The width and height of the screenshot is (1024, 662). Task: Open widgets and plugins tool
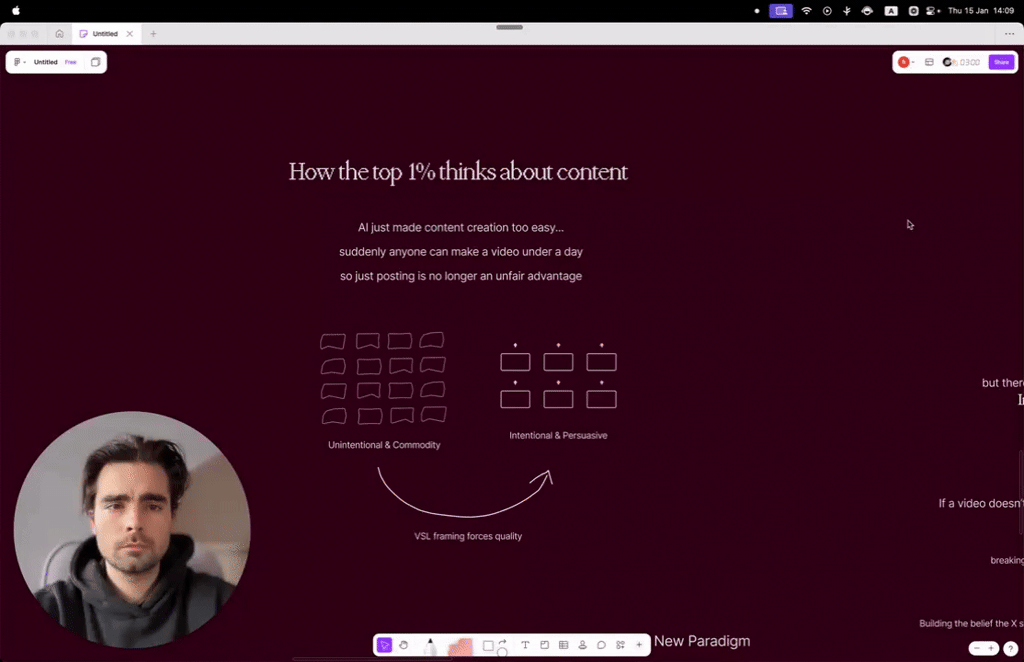(x=620, y=645)
